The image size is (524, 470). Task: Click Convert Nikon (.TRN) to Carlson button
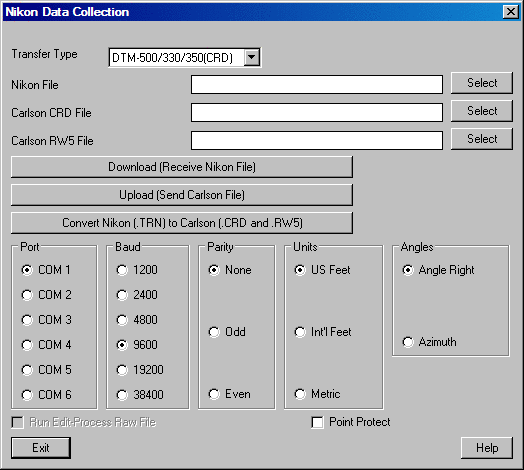(x=182, y=223)
